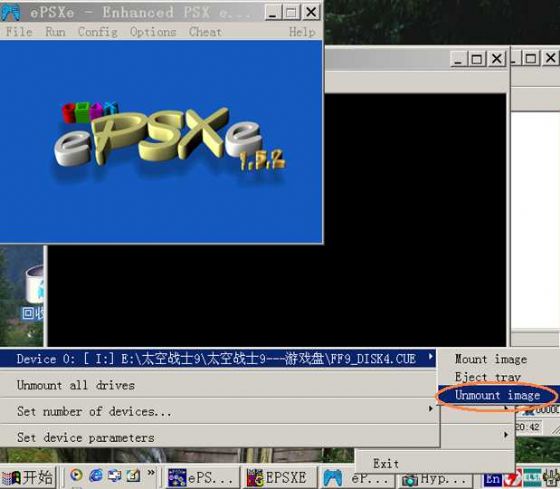This screenshot has width=560, height=489.
Task: Launch Windows Media Player quick launch icon
Action: tap(76, 475)
